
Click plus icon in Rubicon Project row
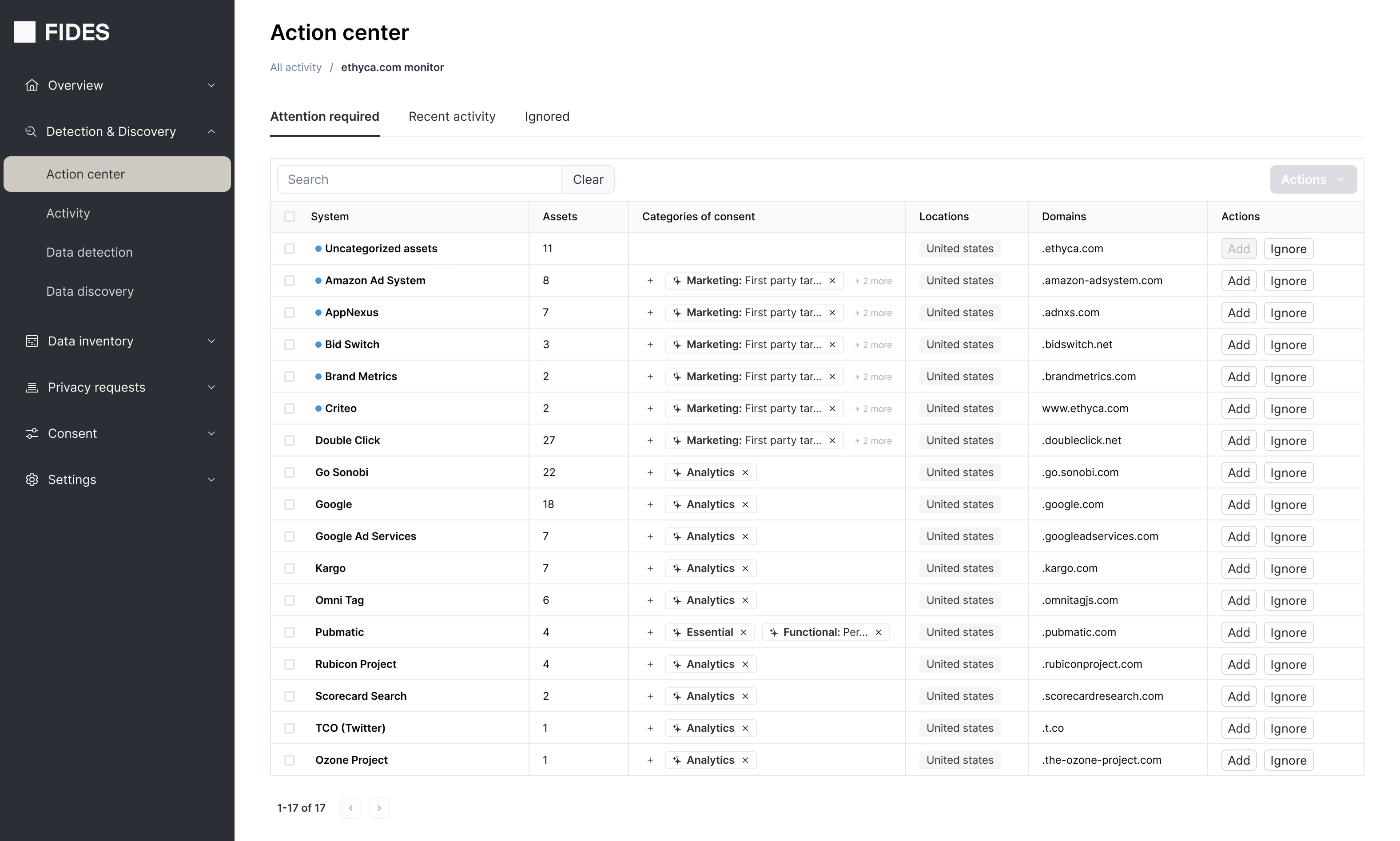650,664
